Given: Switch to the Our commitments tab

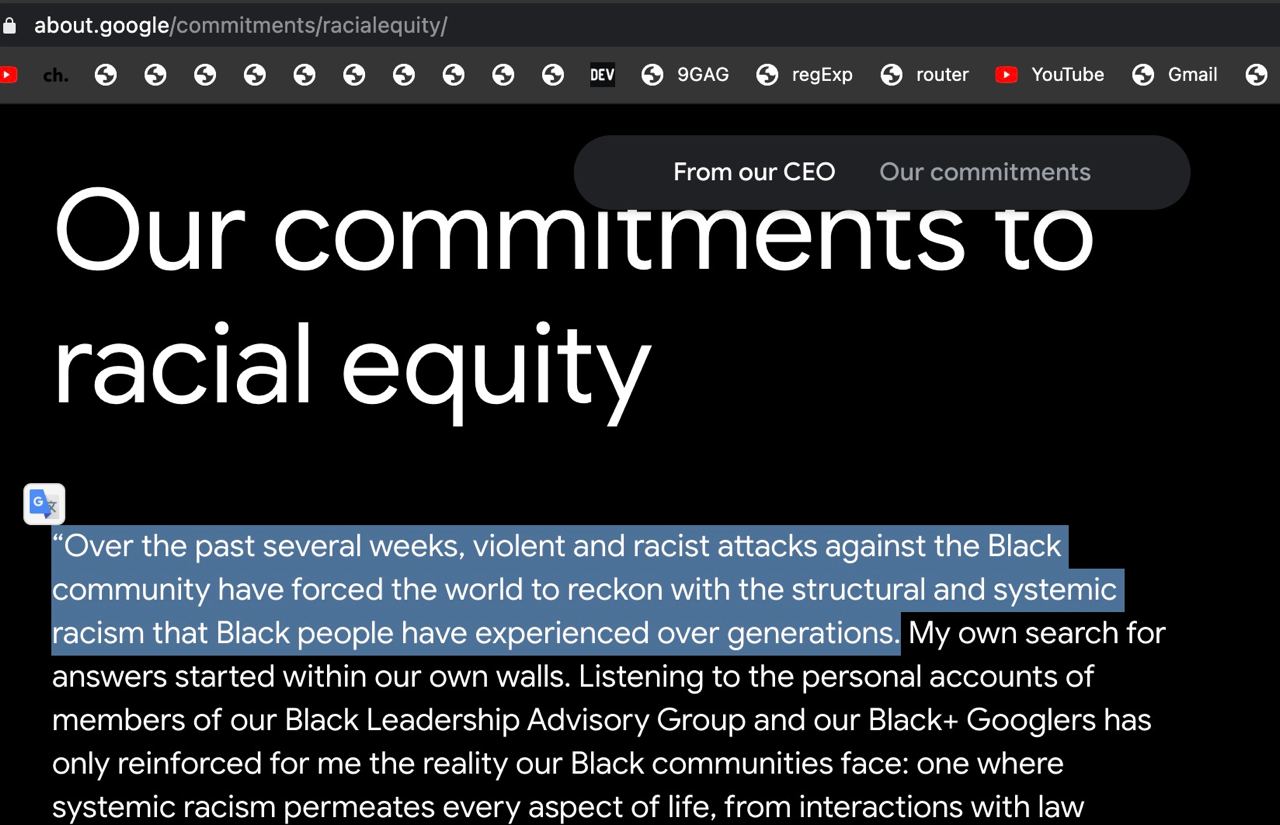Looking at the screenshot, I should (985, 172).
